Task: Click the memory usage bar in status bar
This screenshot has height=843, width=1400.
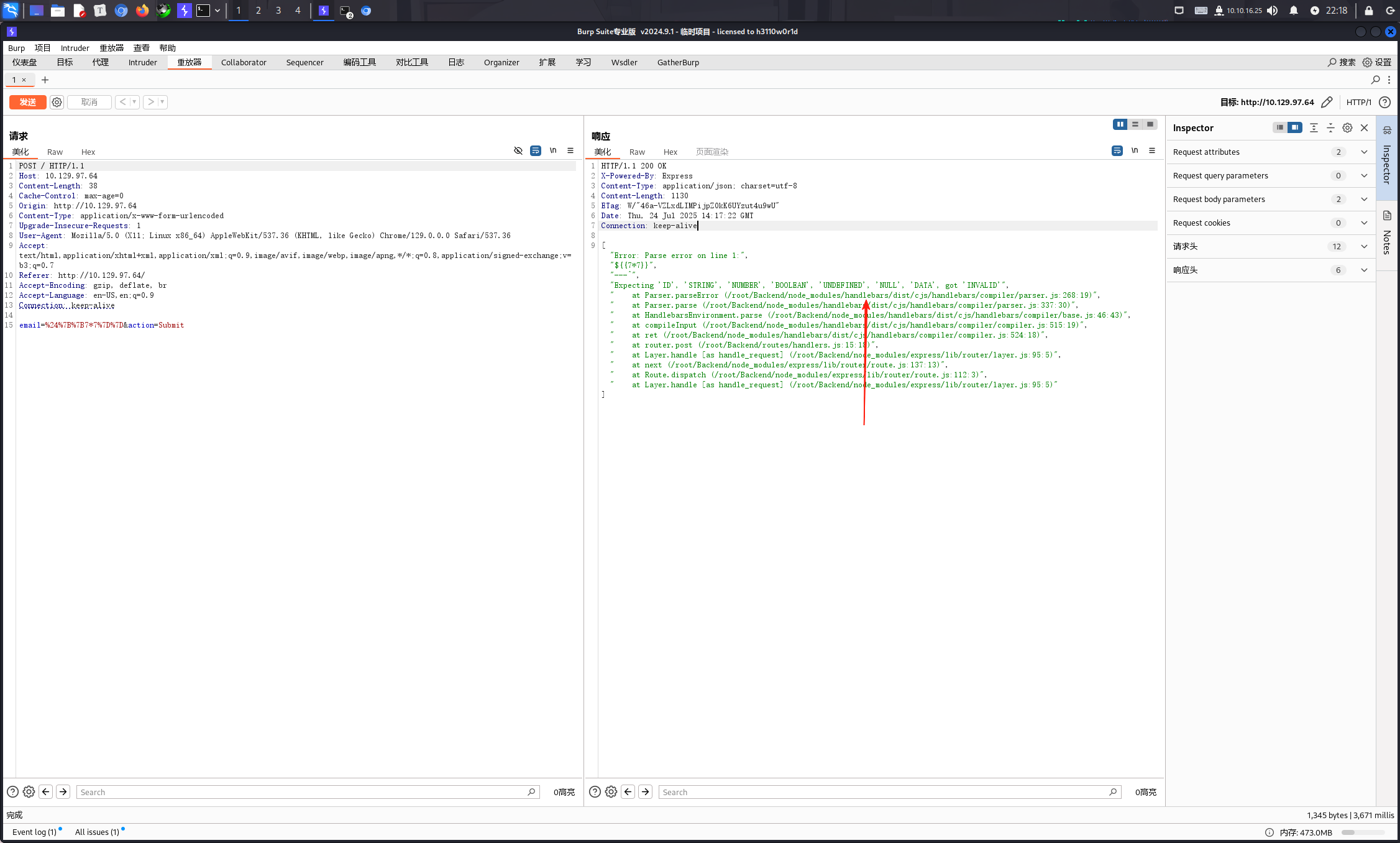Action: click(x=1363, y=832)
